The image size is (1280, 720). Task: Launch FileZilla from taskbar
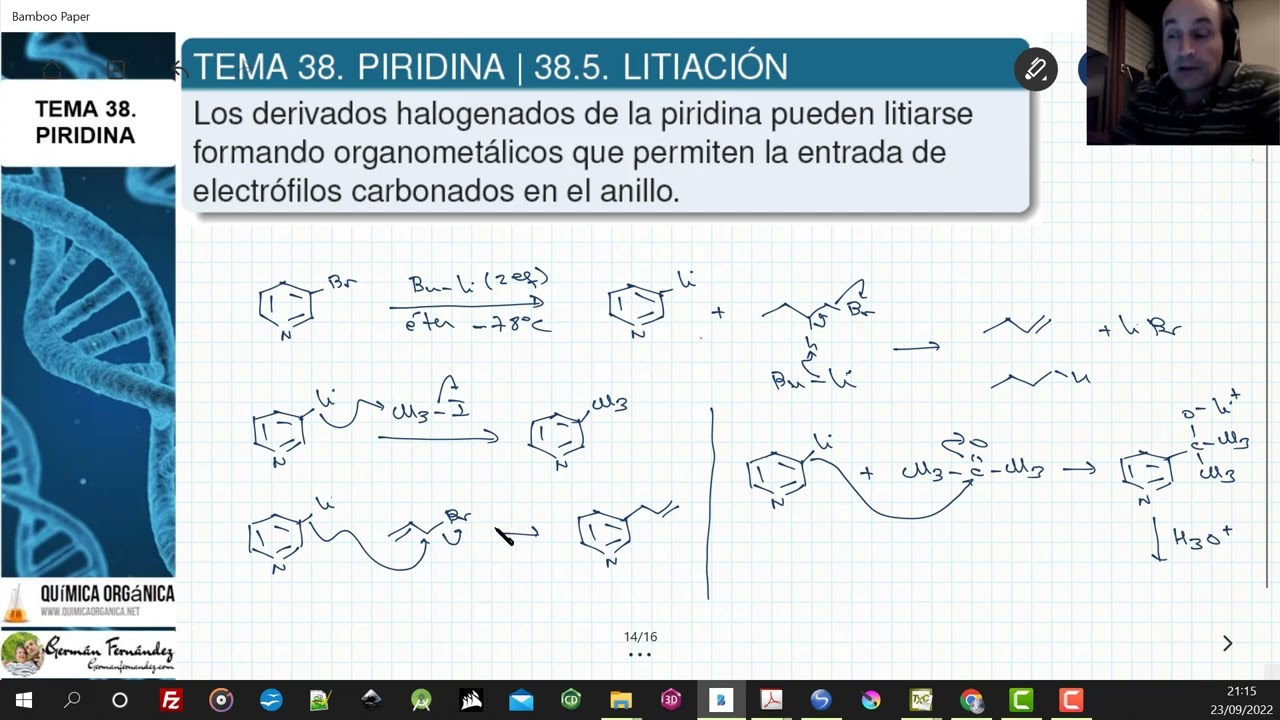tap(171, 700)
